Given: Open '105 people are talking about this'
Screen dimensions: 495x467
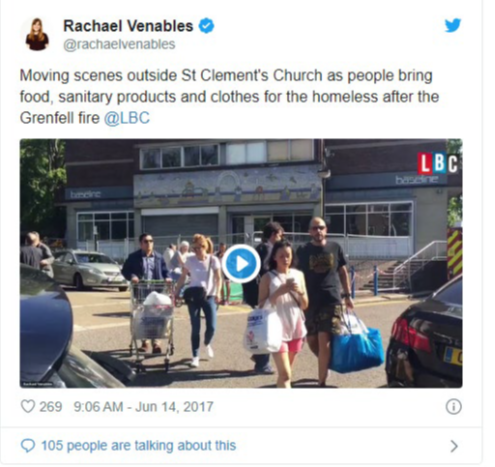Looking at the screenshot, I should (138, 445).
